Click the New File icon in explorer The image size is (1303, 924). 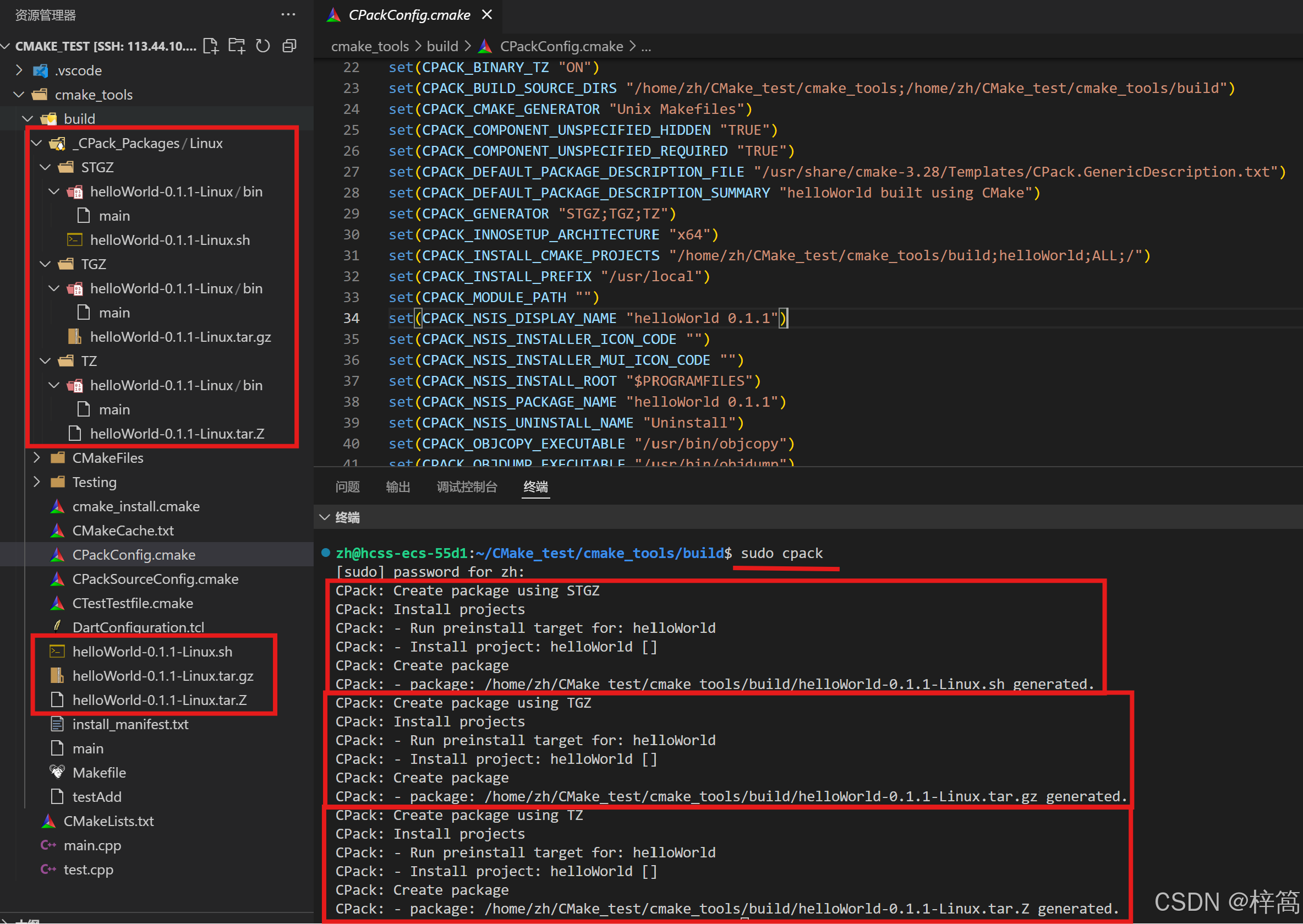[x=211, y=46]
